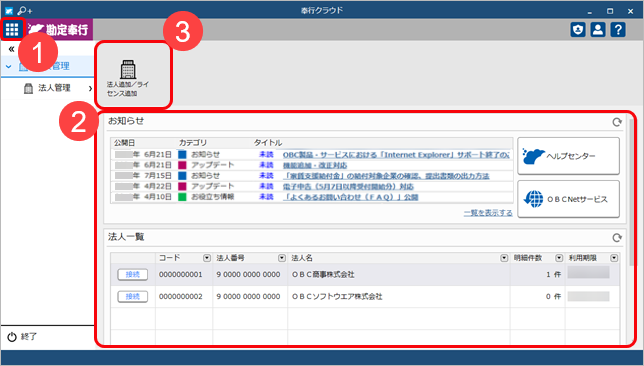644x366 pixels.
Task: Maximize the 奉行クラウド window
Action: pyautogui.click(x=610, y=11)
